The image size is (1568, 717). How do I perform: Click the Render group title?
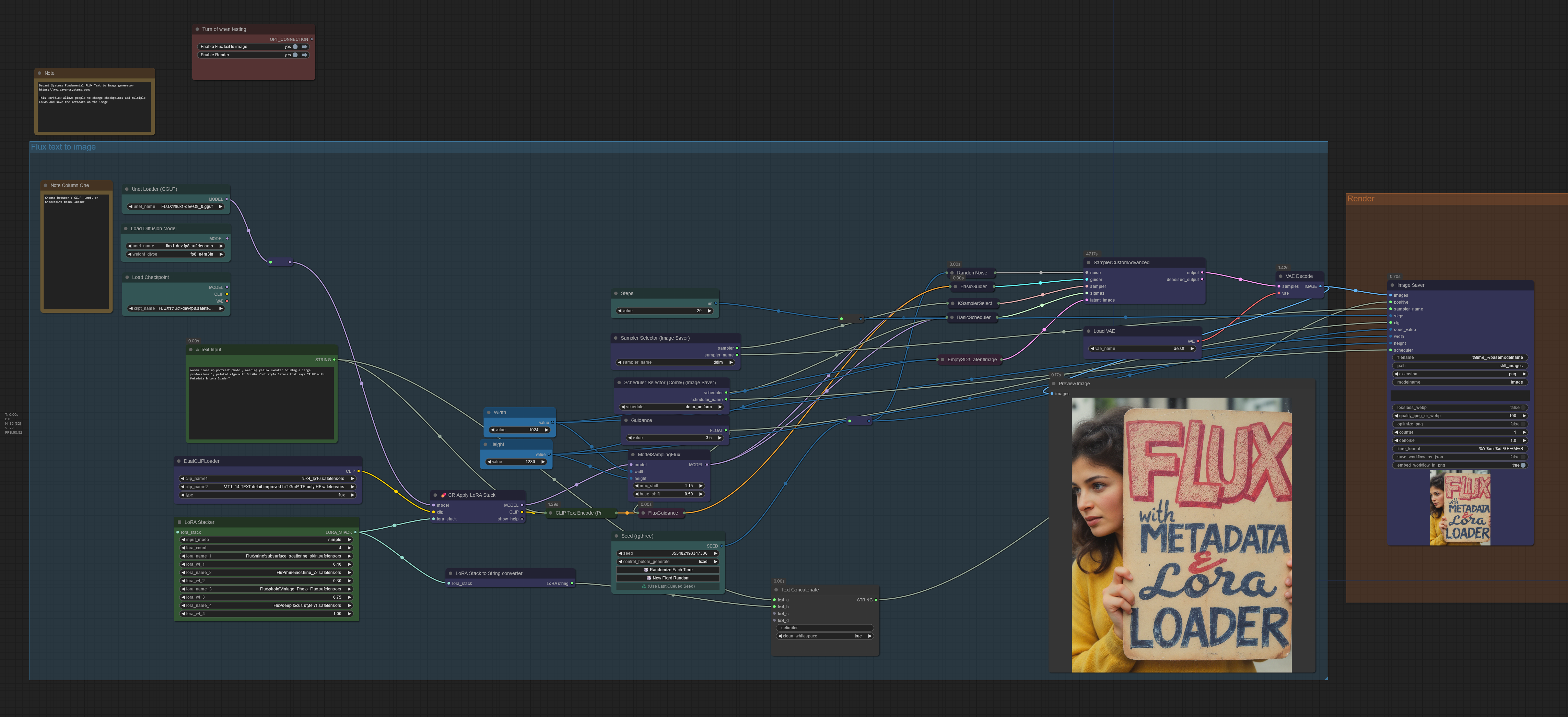point(1360,198)
